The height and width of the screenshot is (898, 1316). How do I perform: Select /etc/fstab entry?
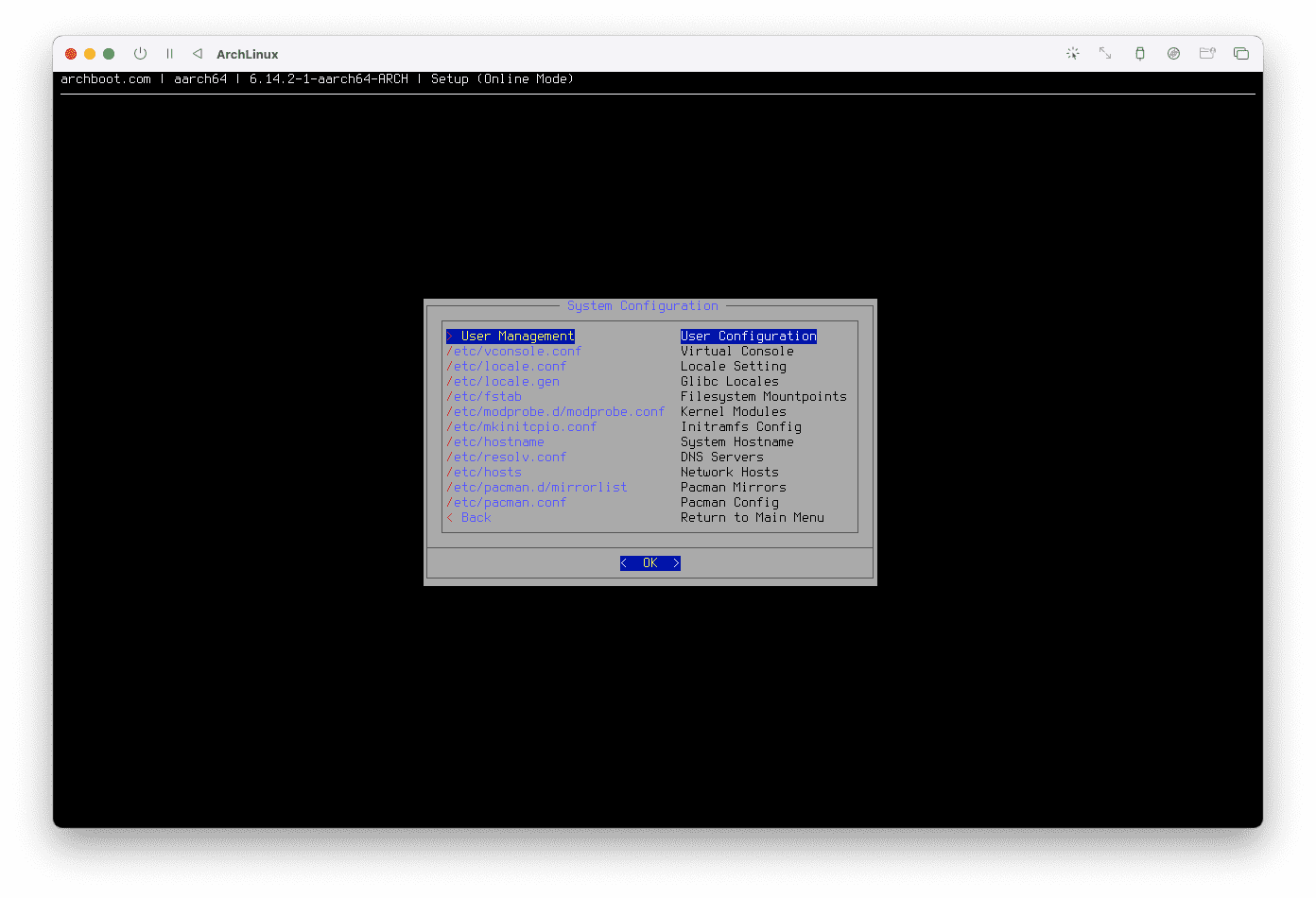484,397
